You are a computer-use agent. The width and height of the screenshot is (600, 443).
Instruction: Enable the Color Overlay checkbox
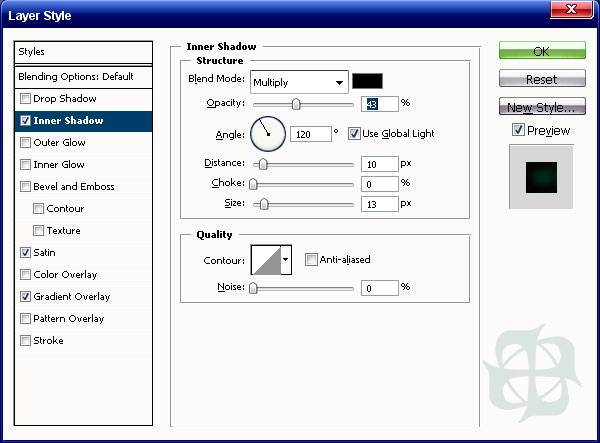tap(25, 275)
